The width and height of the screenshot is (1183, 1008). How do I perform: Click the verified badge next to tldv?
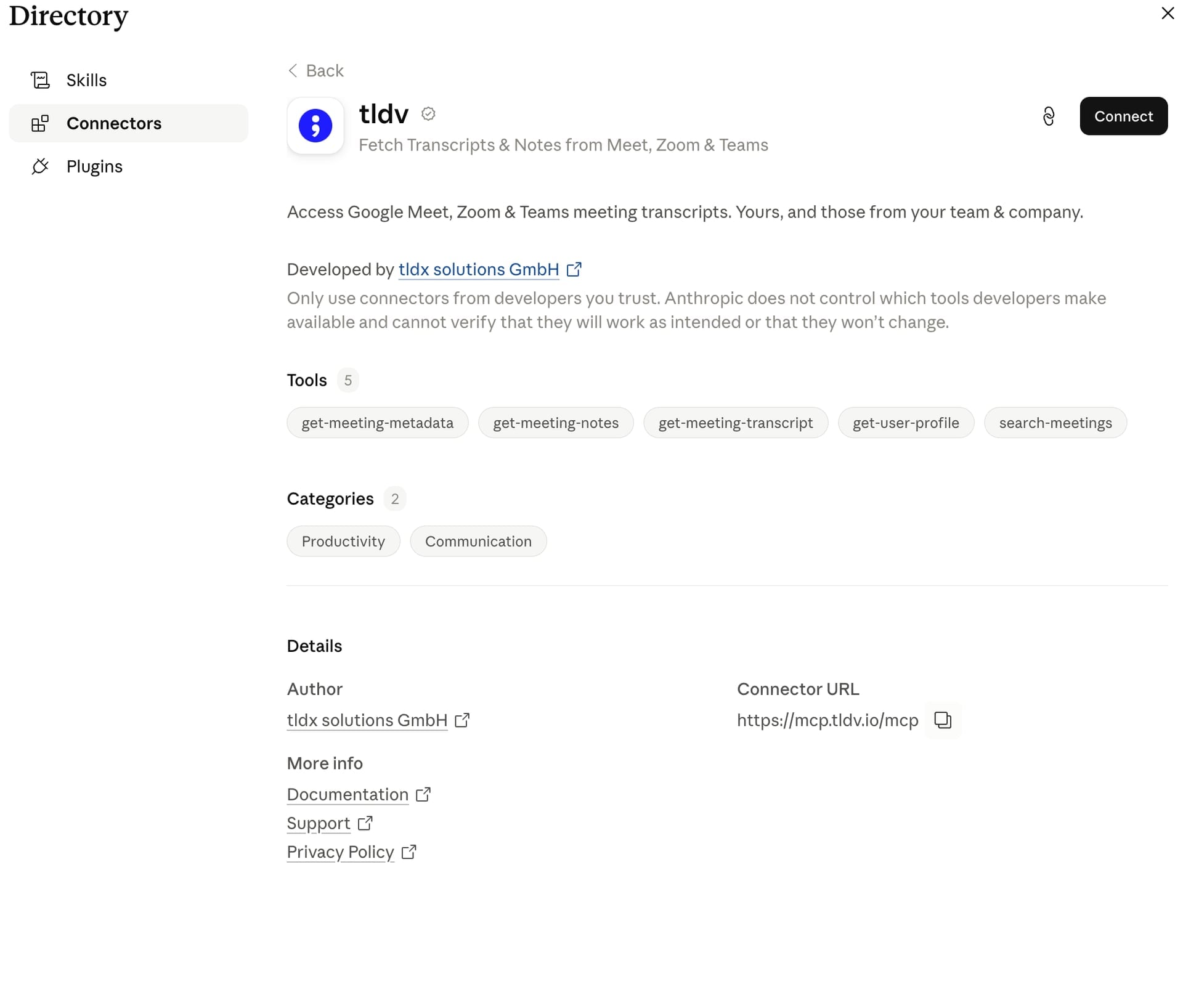tap(428, 114)
